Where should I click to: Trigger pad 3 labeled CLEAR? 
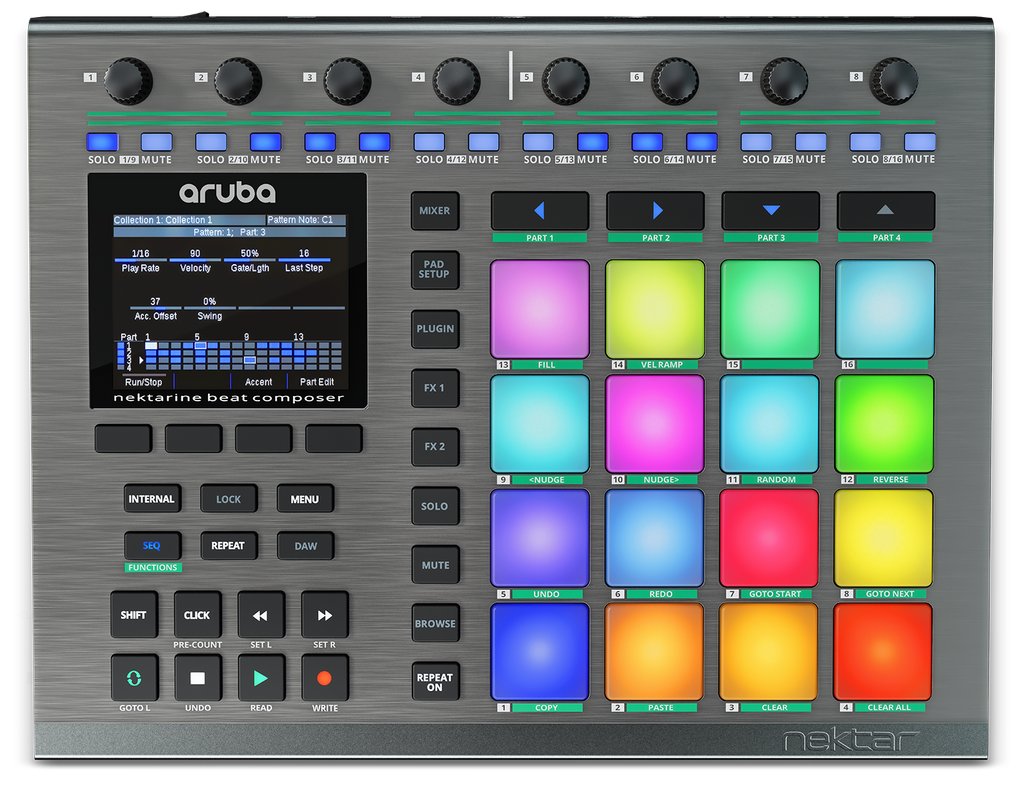click(x=769, y=652)
